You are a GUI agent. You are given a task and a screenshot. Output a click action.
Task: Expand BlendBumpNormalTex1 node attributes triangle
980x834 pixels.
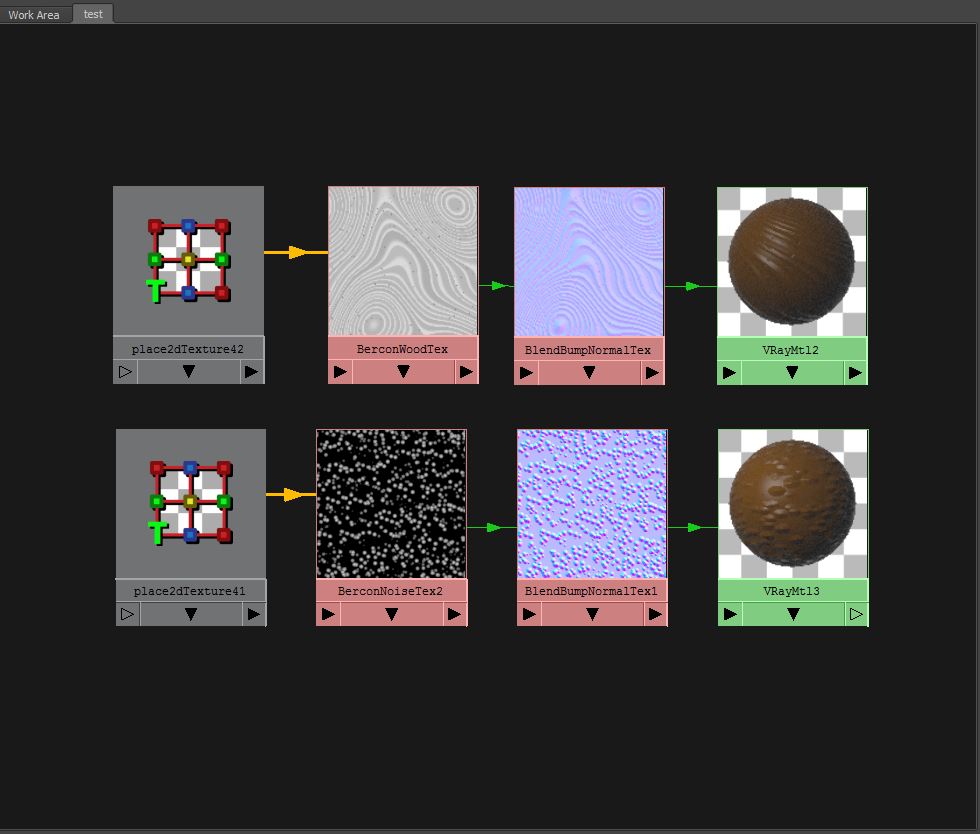[592, 614]
